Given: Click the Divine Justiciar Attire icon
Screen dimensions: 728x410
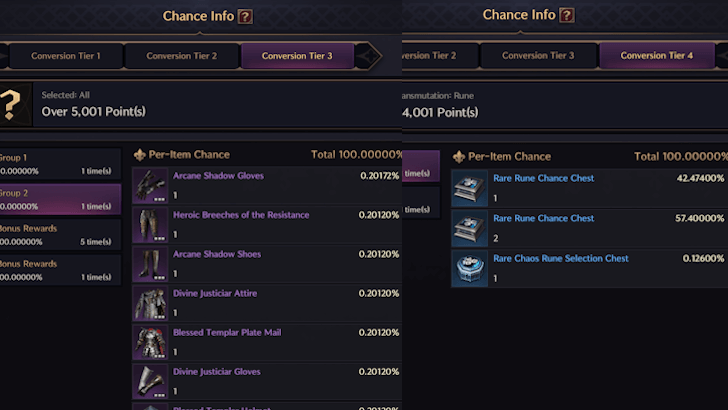Looking at the screenshot, I should (150, 303).
